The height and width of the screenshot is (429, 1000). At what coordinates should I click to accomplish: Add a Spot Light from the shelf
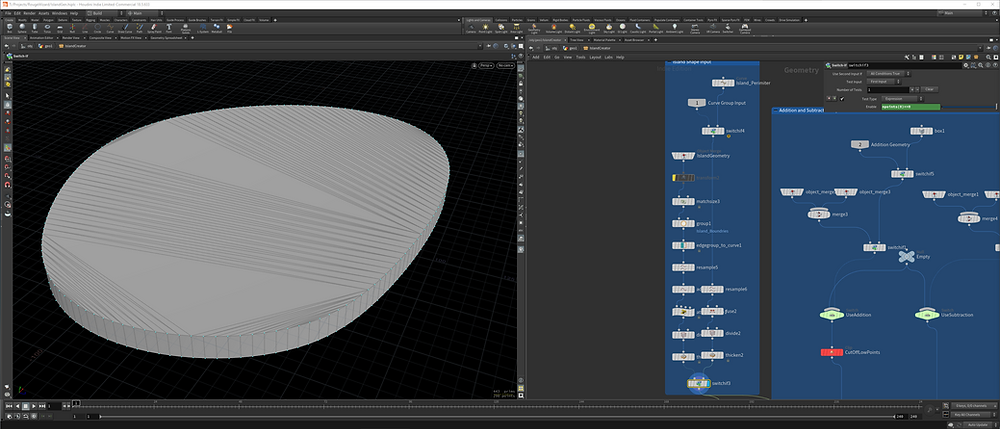click(x=501, y=28)
